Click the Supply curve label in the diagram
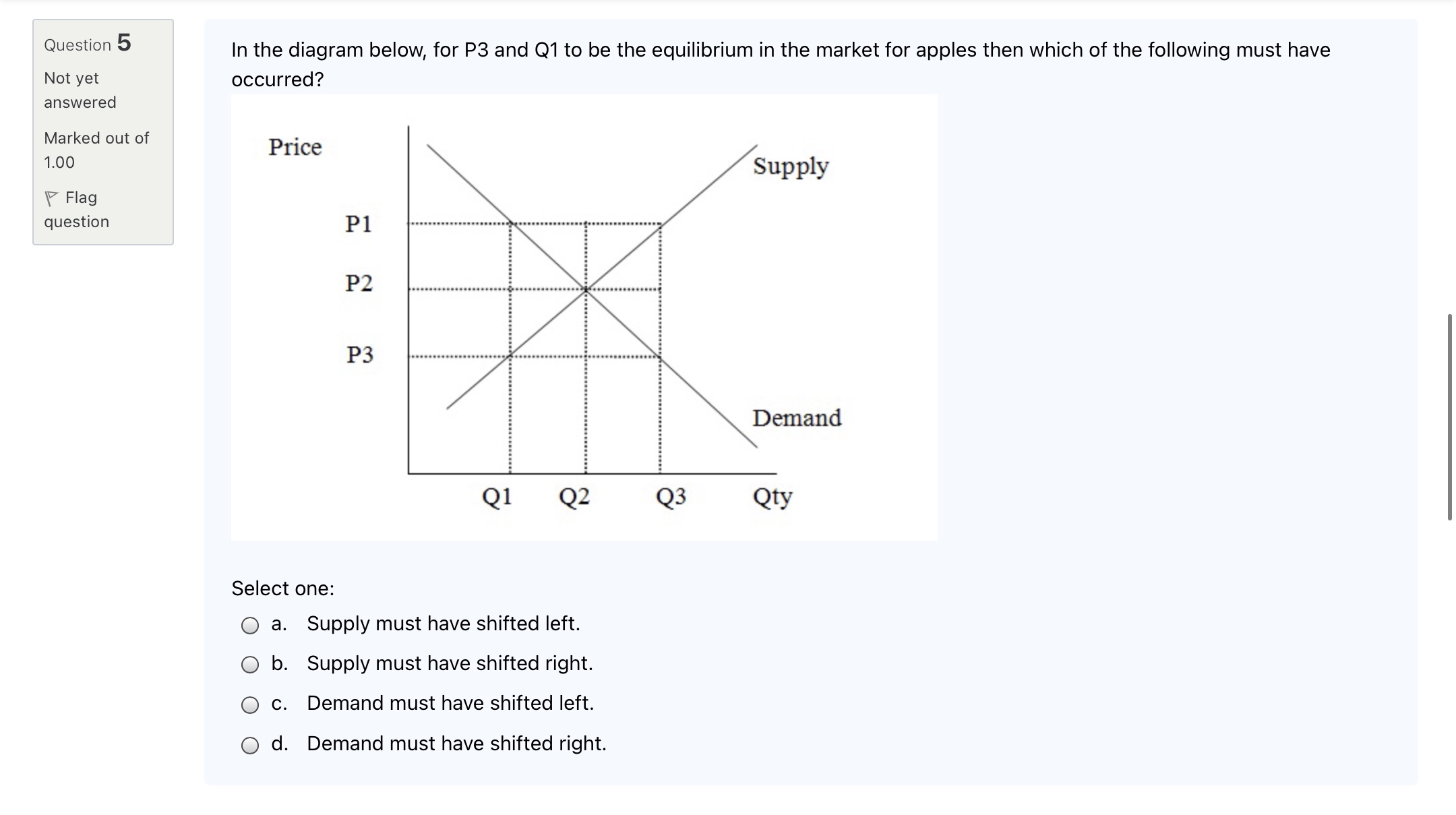Screen dimensions: 1456x815 coord(791,167)
